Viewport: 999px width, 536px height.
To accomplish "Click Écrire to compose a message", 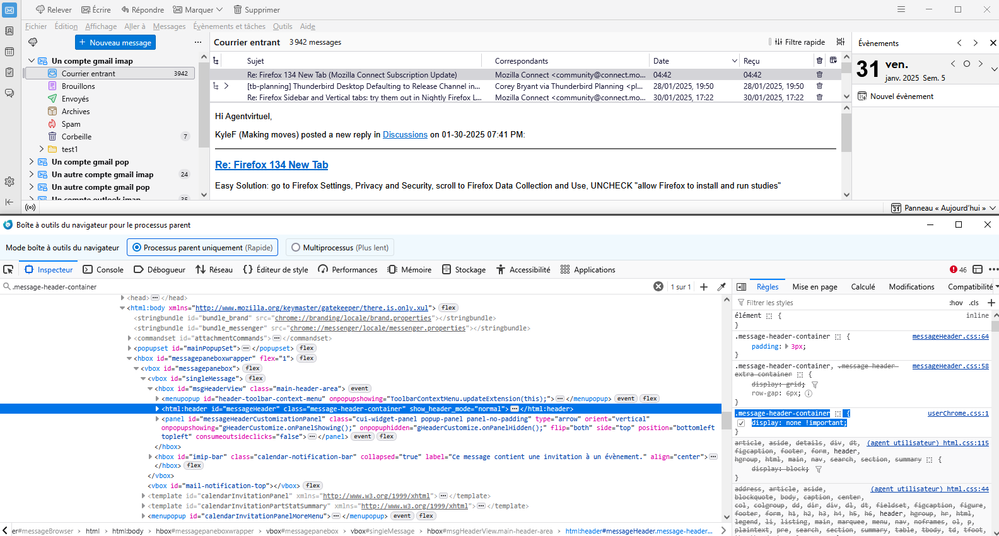I will [96, 10].
